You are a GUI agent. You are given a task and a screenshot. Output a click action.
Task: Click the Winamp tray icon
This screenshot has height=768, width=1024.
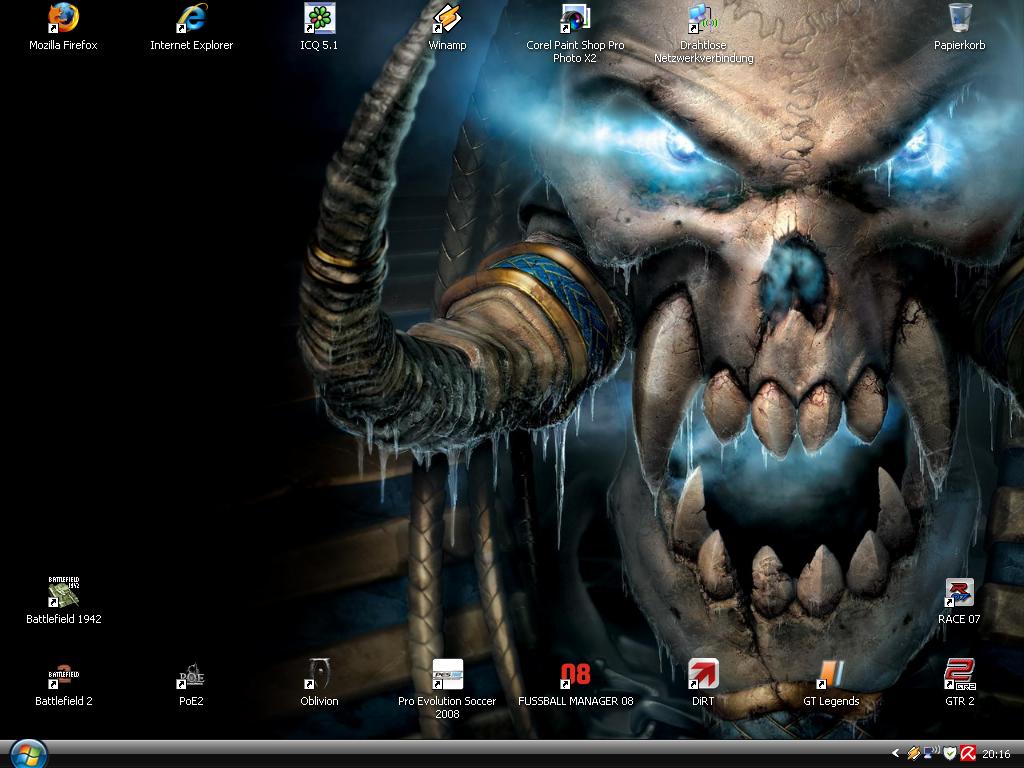(914, 754)
